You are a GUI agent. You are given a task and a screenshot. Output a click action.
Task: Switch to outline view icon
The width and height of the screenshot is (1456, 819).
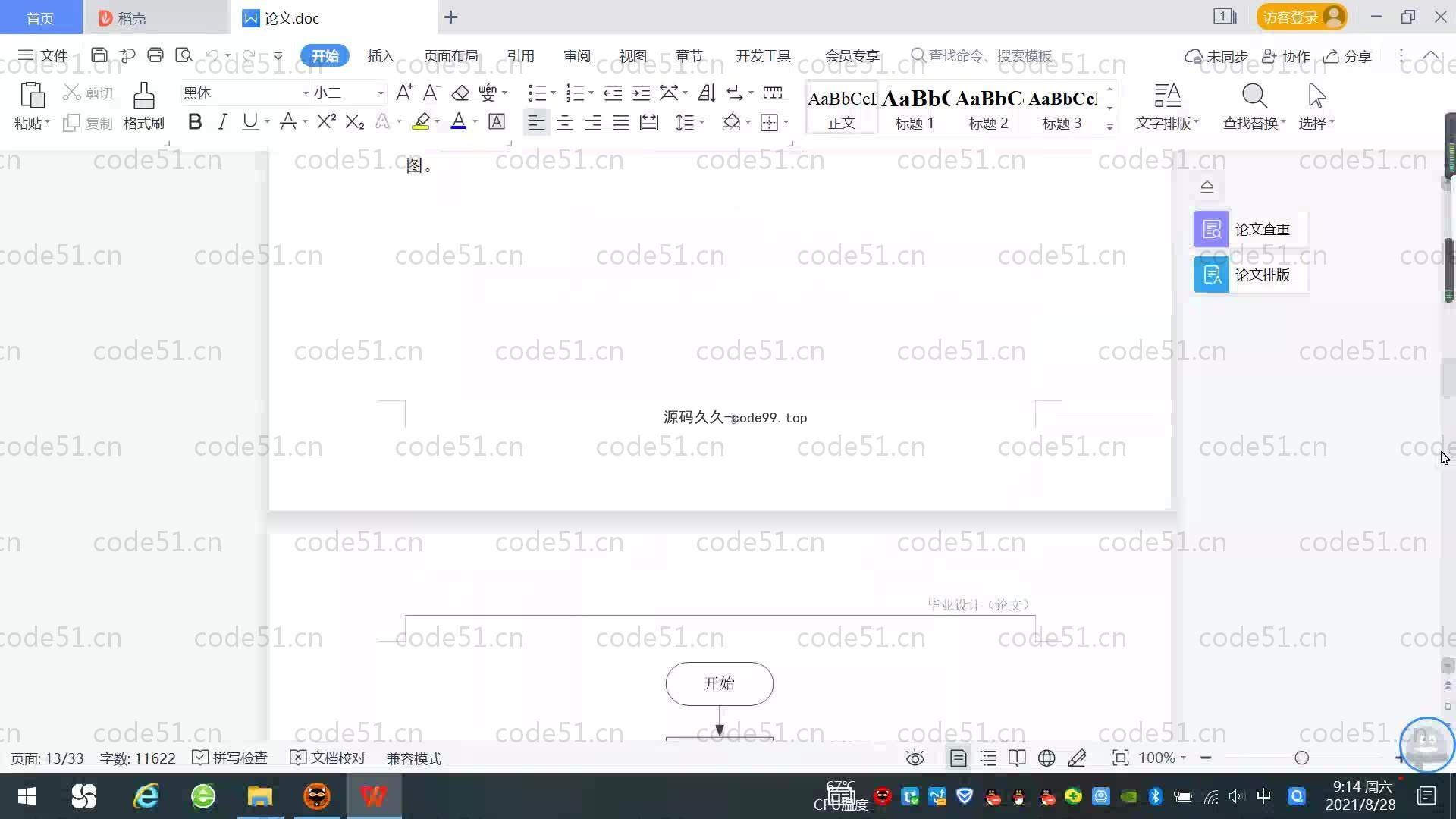point(988,758)
